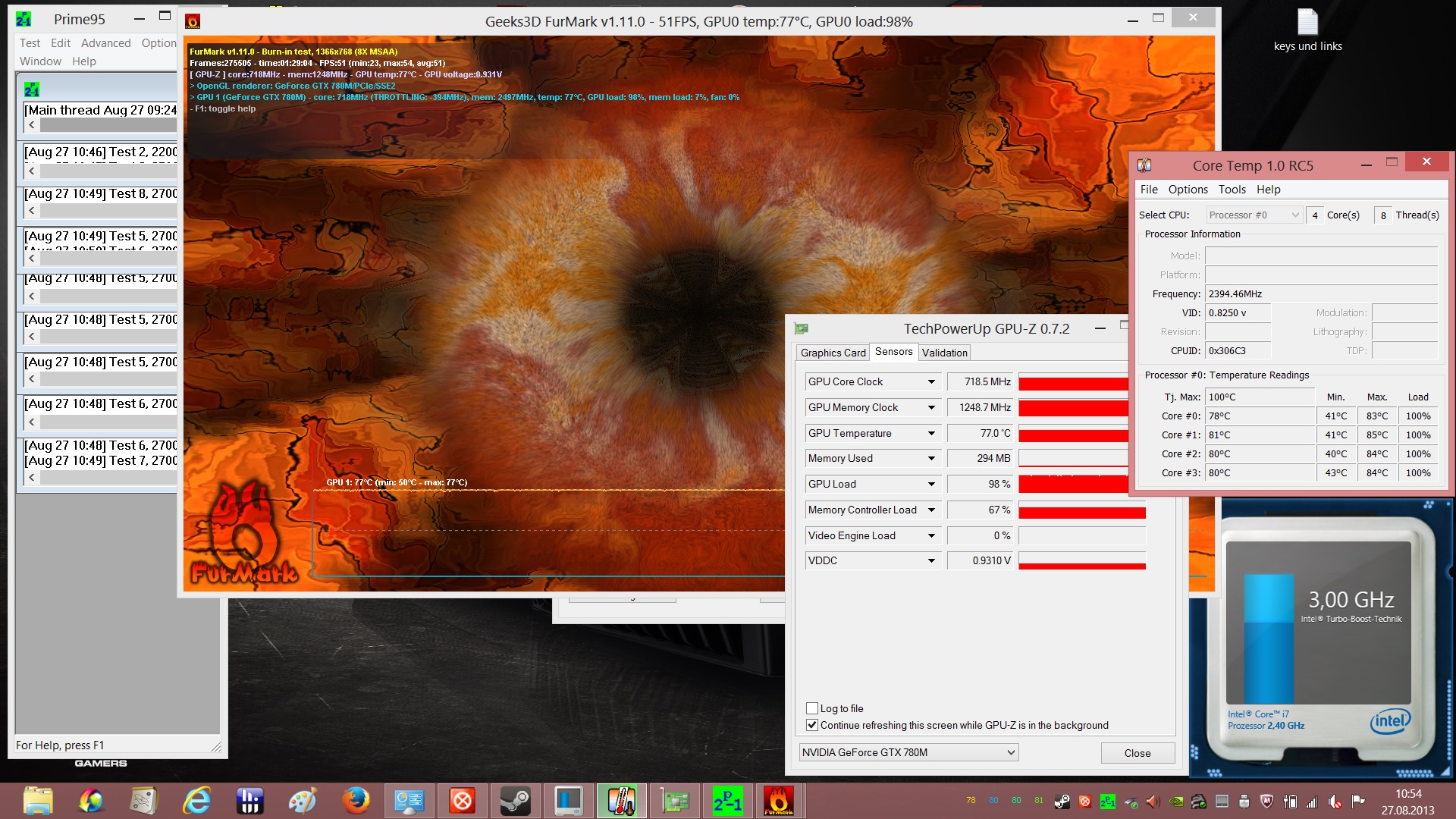Open GPU Memory Clock sensor dropdown

tap(931, 408)
